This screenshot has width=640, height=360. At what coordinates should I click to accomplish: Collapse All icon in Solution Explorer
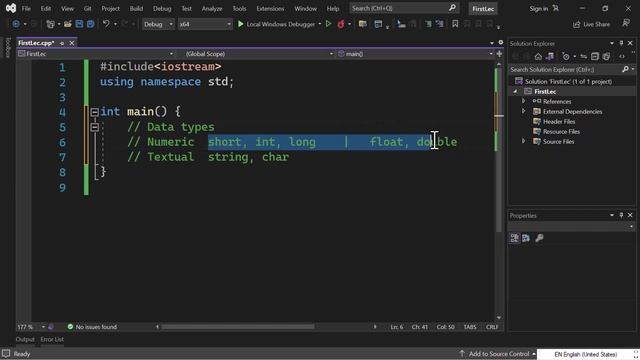(595, 56)
